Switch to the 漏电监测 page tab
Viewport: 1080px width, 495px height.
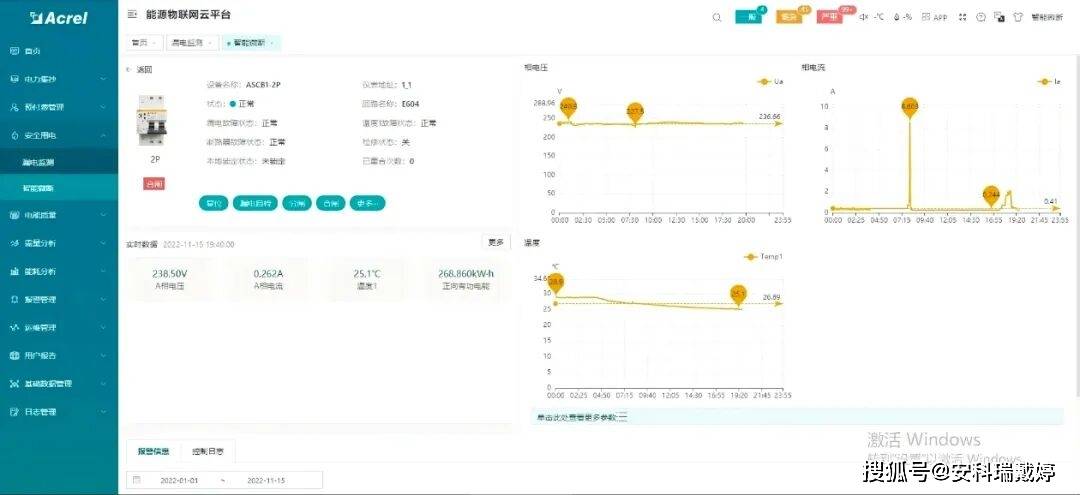192,43
